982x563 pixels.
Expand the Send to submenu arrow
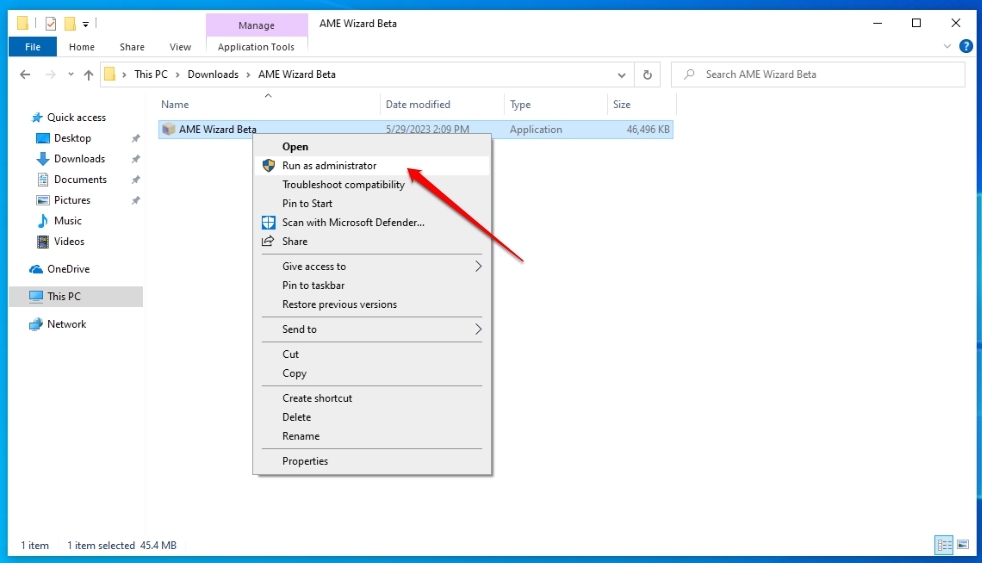pos(478,329)
